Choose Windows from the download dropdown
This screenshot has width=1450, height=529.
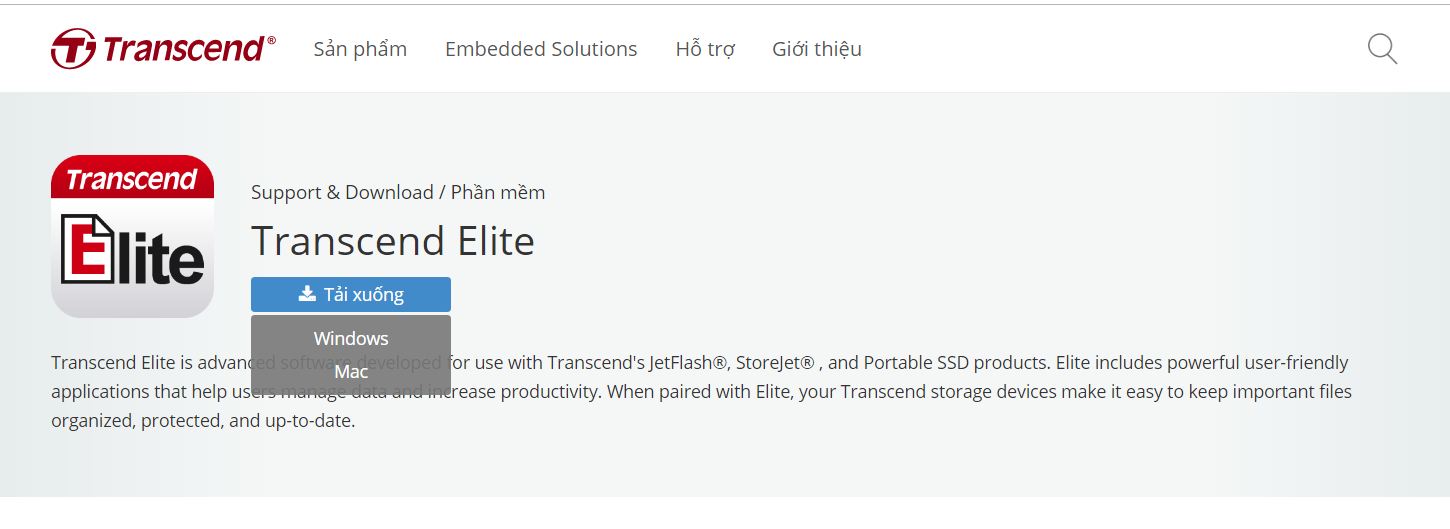coord(351,338)
